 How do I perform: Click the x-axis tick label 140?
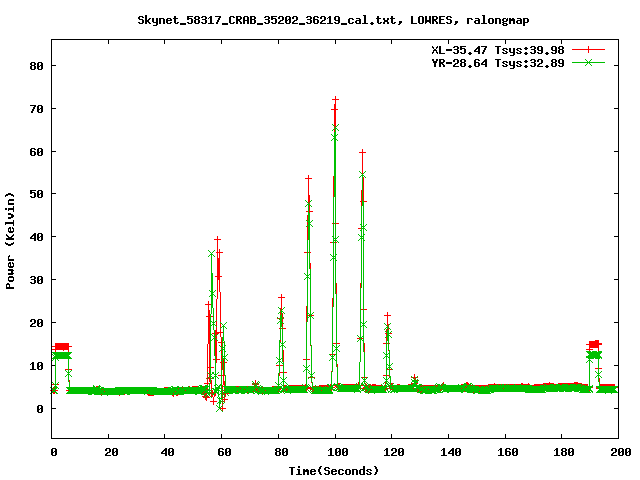click(451, 452)
